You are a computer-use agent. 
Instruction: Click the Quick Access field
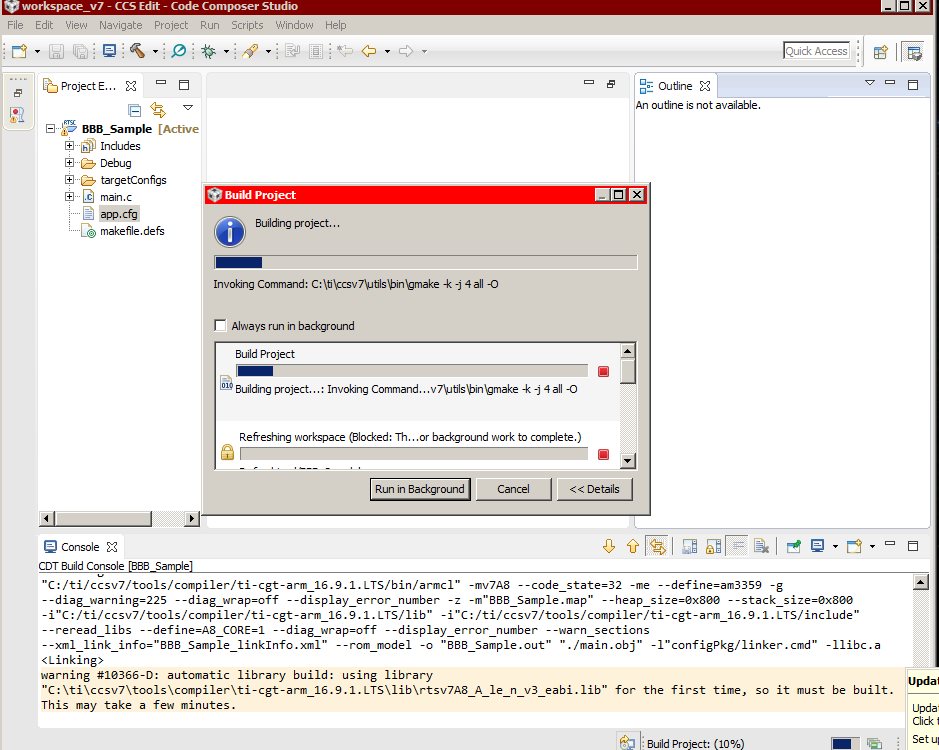(816, 51)
